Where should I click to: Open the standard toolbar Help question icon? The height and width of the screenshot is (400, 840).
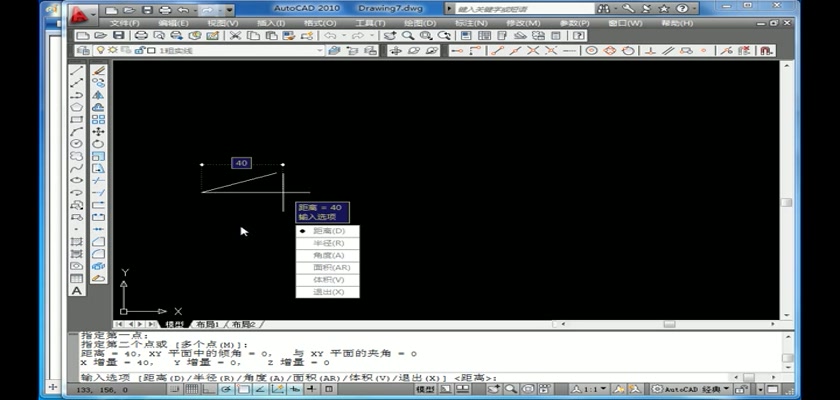[x=578, y=36]
